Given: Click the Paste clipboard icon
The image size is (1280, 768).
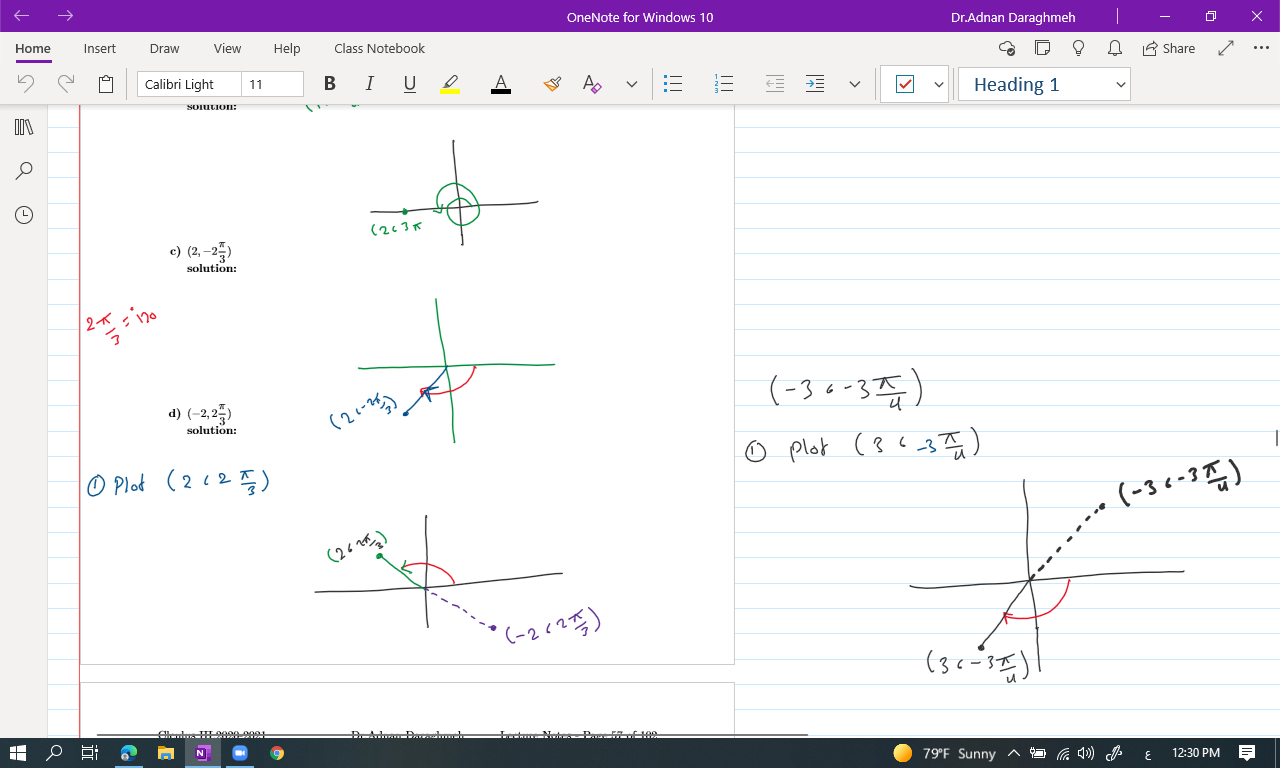Looking at the screenshot, I should (x=106, y=85).
